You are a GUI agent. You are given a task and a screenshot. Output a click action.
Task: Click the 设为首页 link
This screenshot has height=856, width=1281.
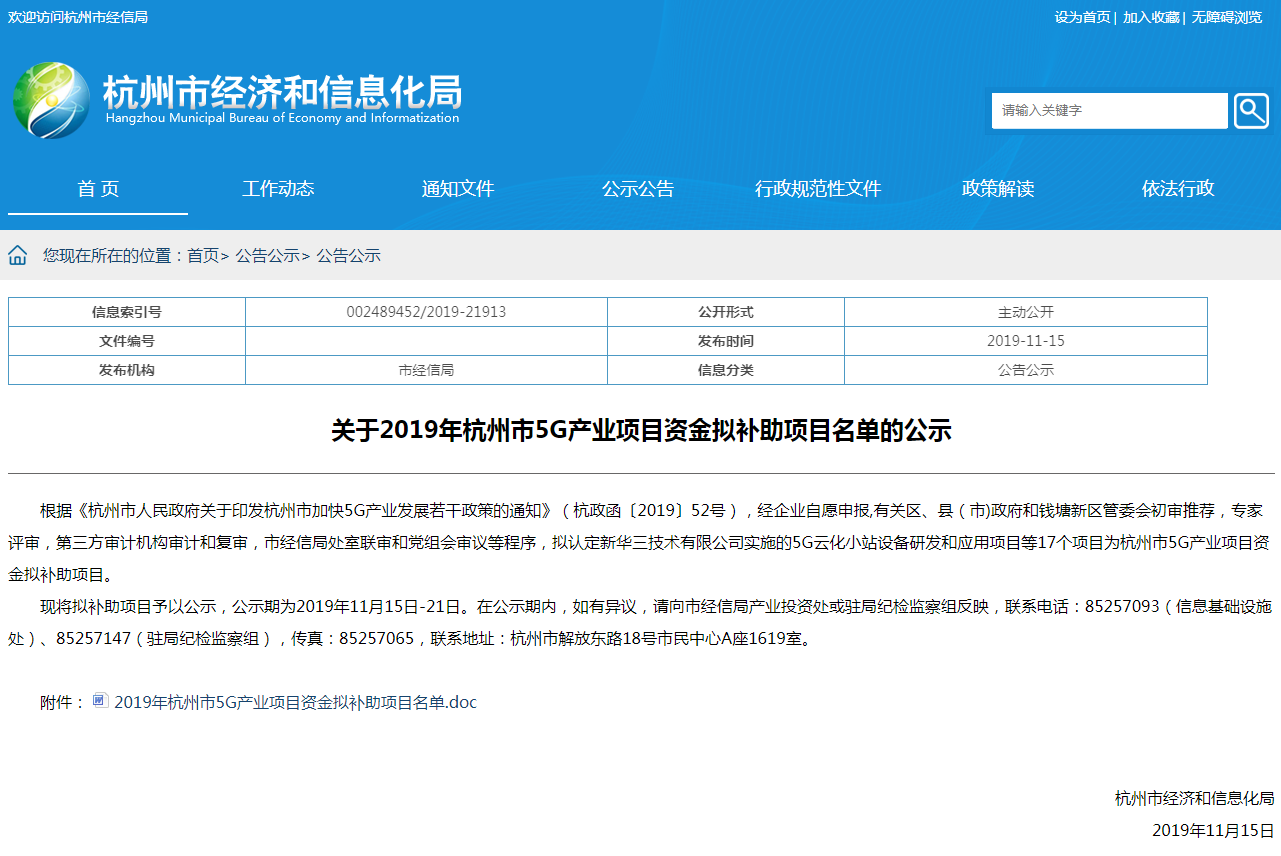click(1082, 18)
